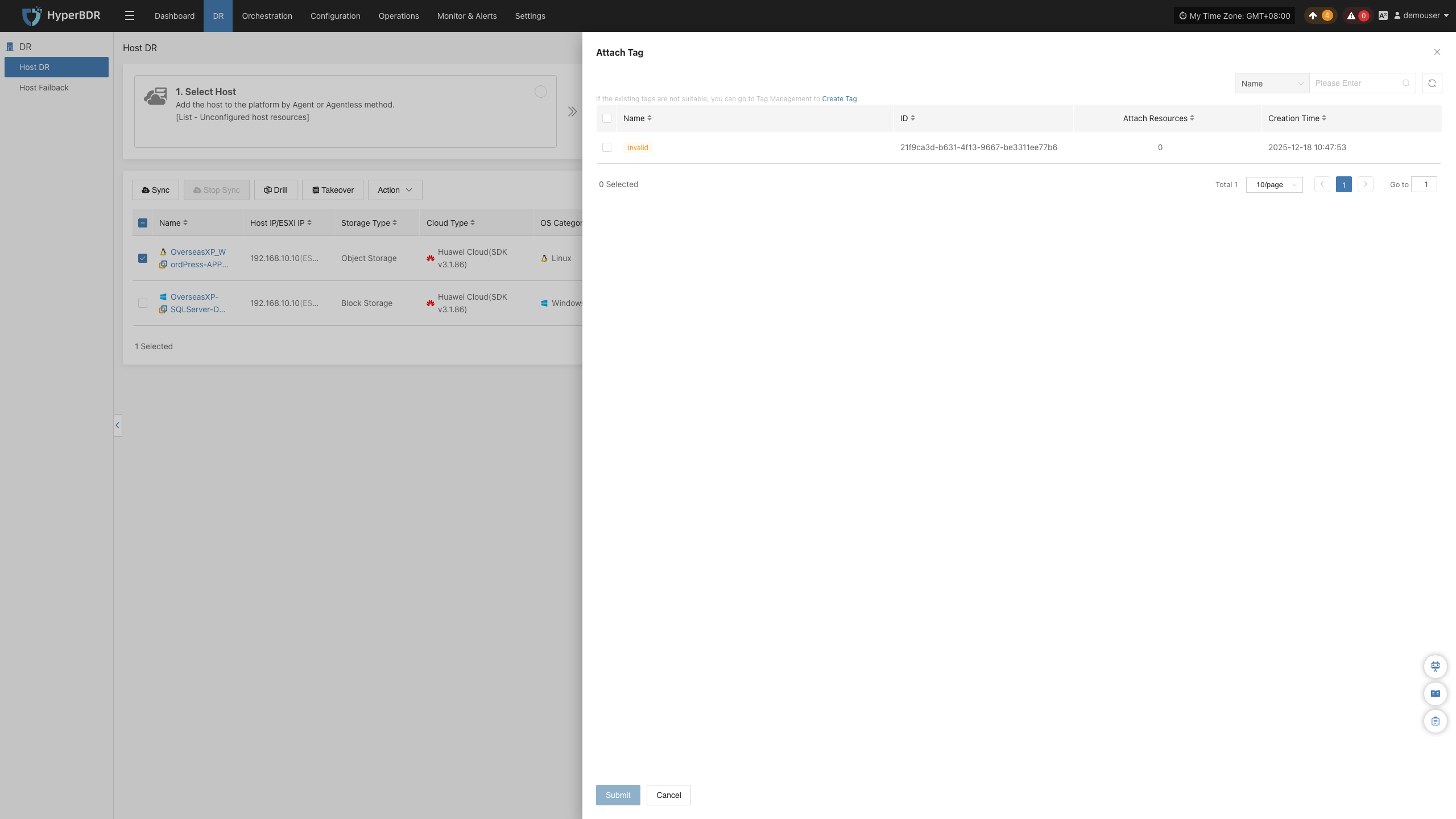This screenshot has height=819, width=1456.
Task: Click page 1 pagination button
Action: tap(1344, 184)
